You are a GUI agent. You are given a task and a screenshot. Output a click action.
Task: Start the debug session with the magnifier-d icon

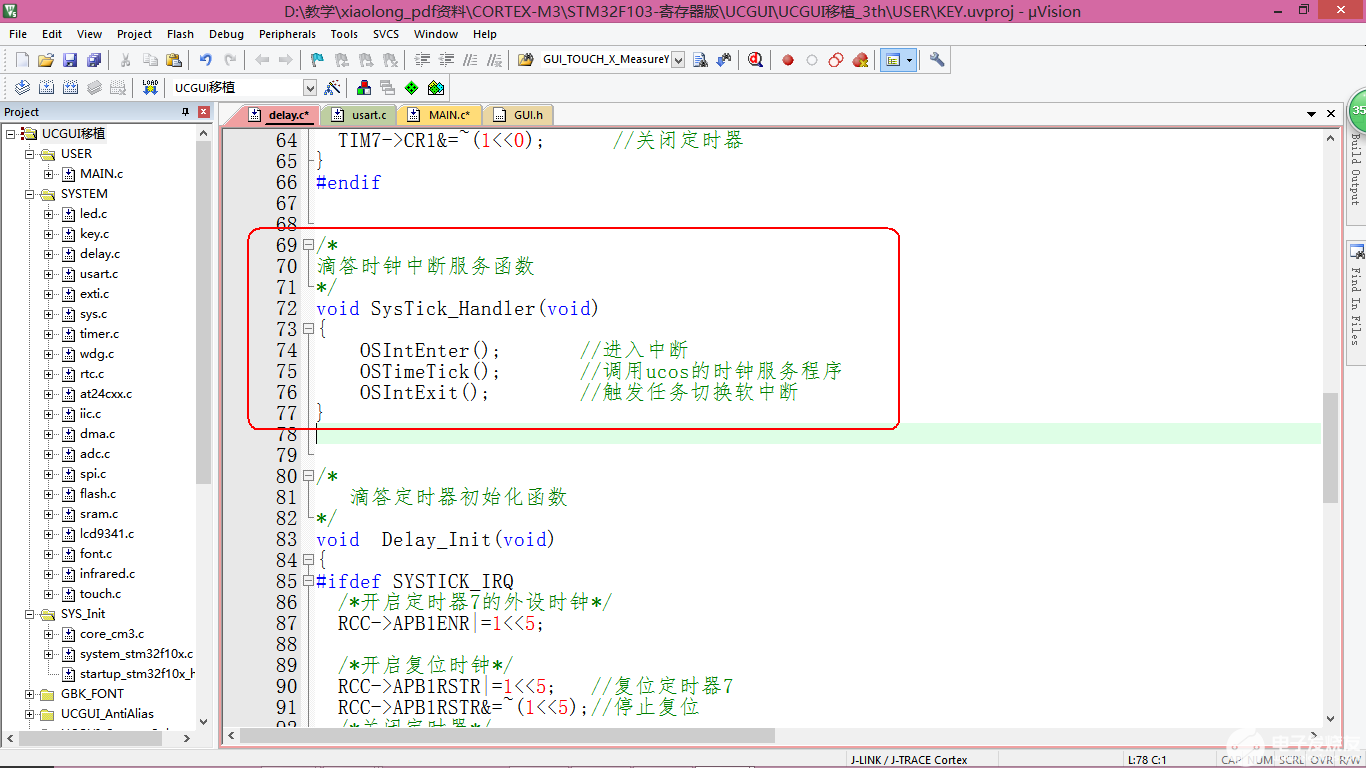[756, 60]
